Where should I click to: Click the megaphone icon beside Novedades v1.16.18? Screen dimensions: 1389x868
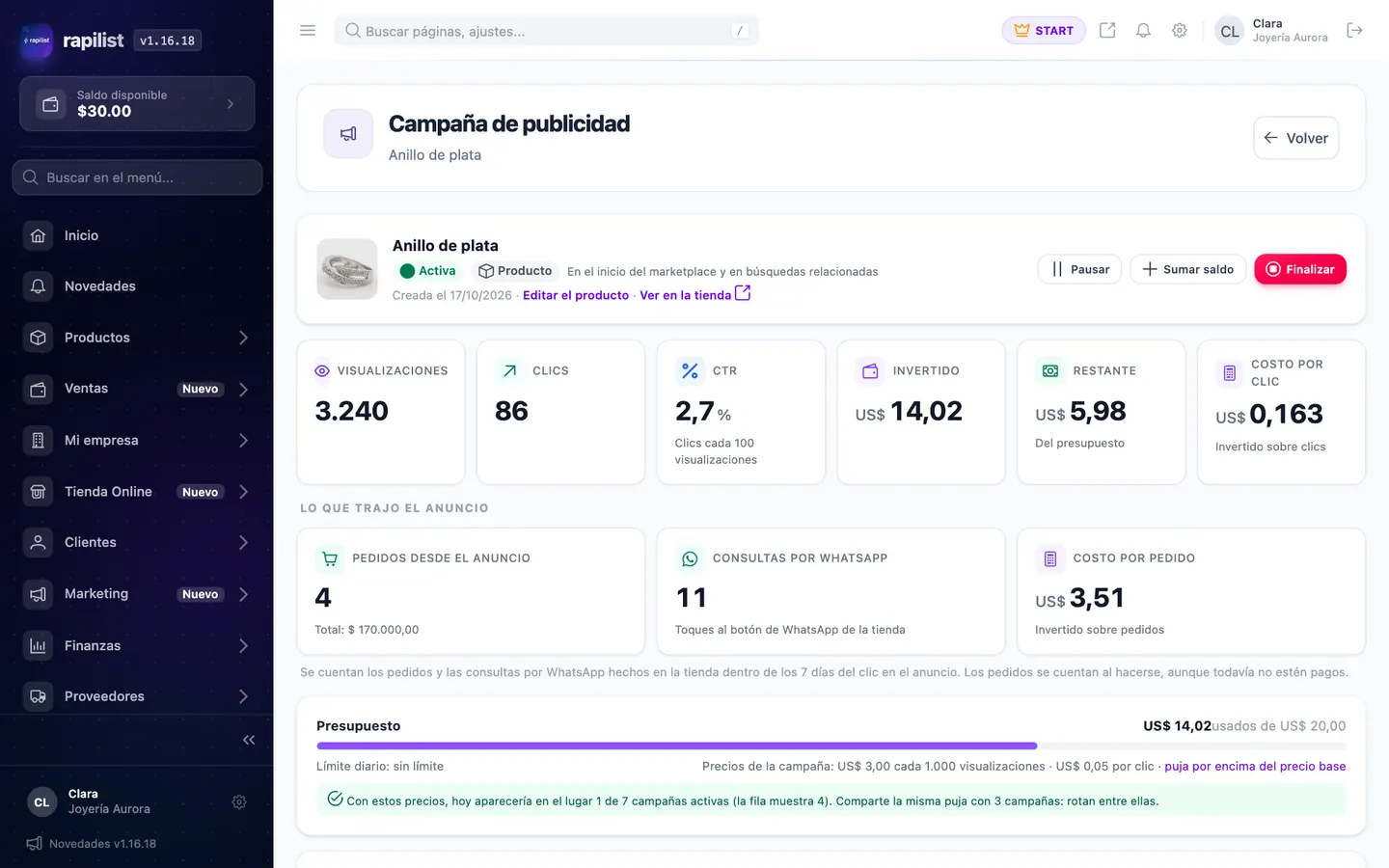(x=34, y=844)
